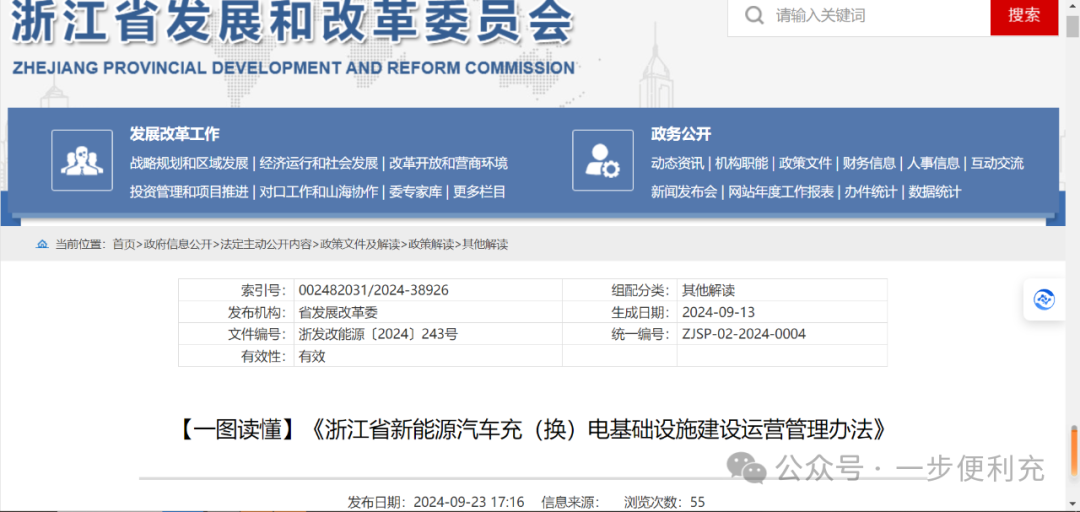1080x512 pixels.
Task: Click the 发展改革工作 heading
Action: click(174, 134)
